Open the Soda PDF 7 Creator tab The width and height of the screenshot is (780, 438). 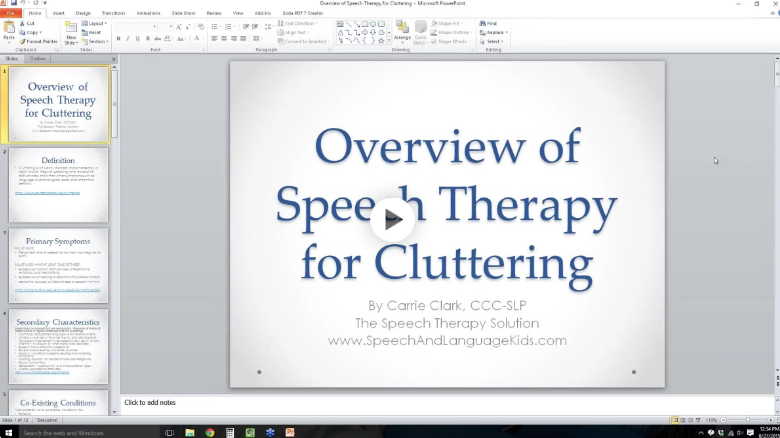[x=302, y=13]
